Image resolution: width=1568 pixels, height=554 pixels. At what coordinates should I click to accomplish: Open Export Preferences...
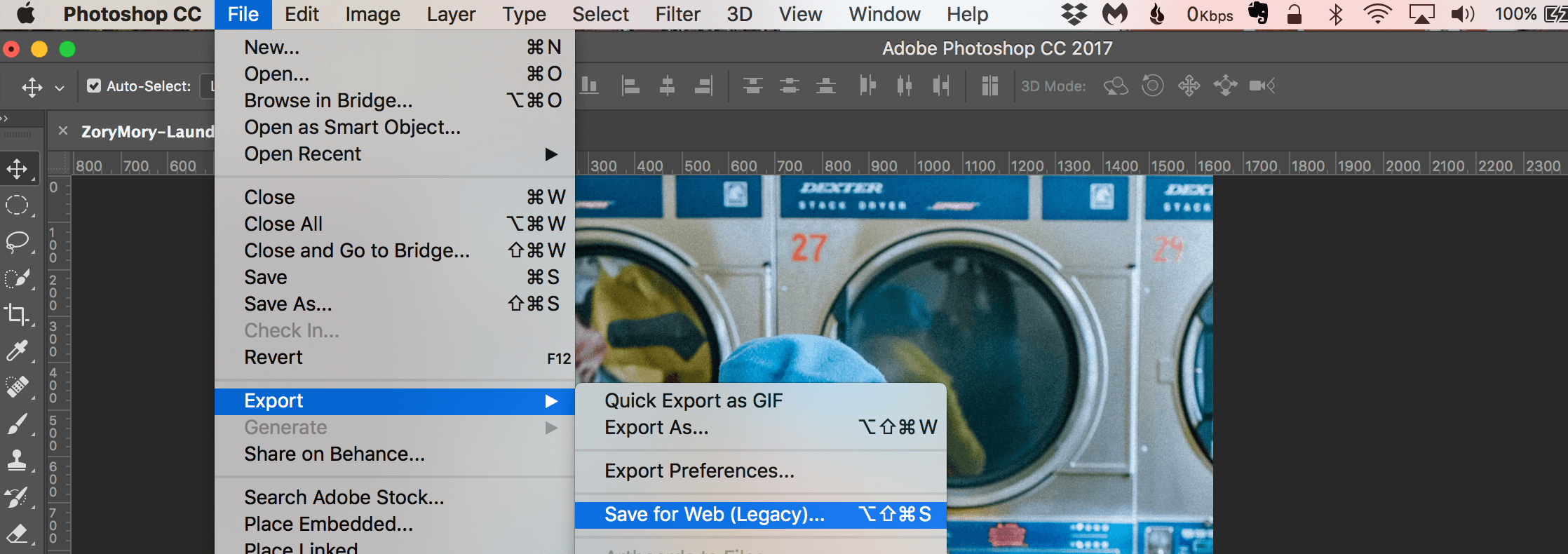(761, 471)
